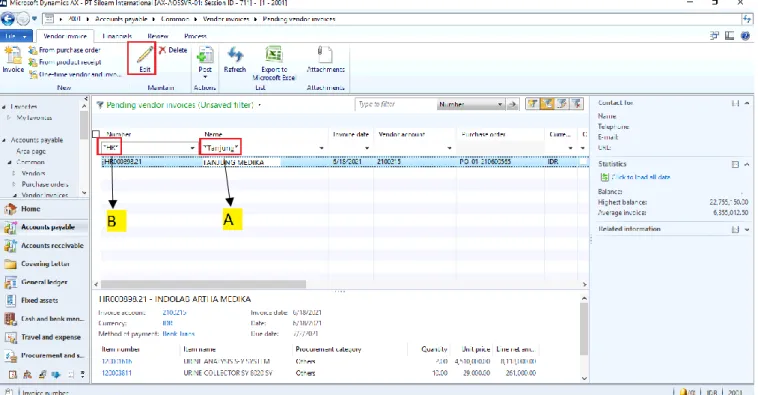Open Cash and bank management module
Screen dimensions: 758x395
[x=44, y=319]
